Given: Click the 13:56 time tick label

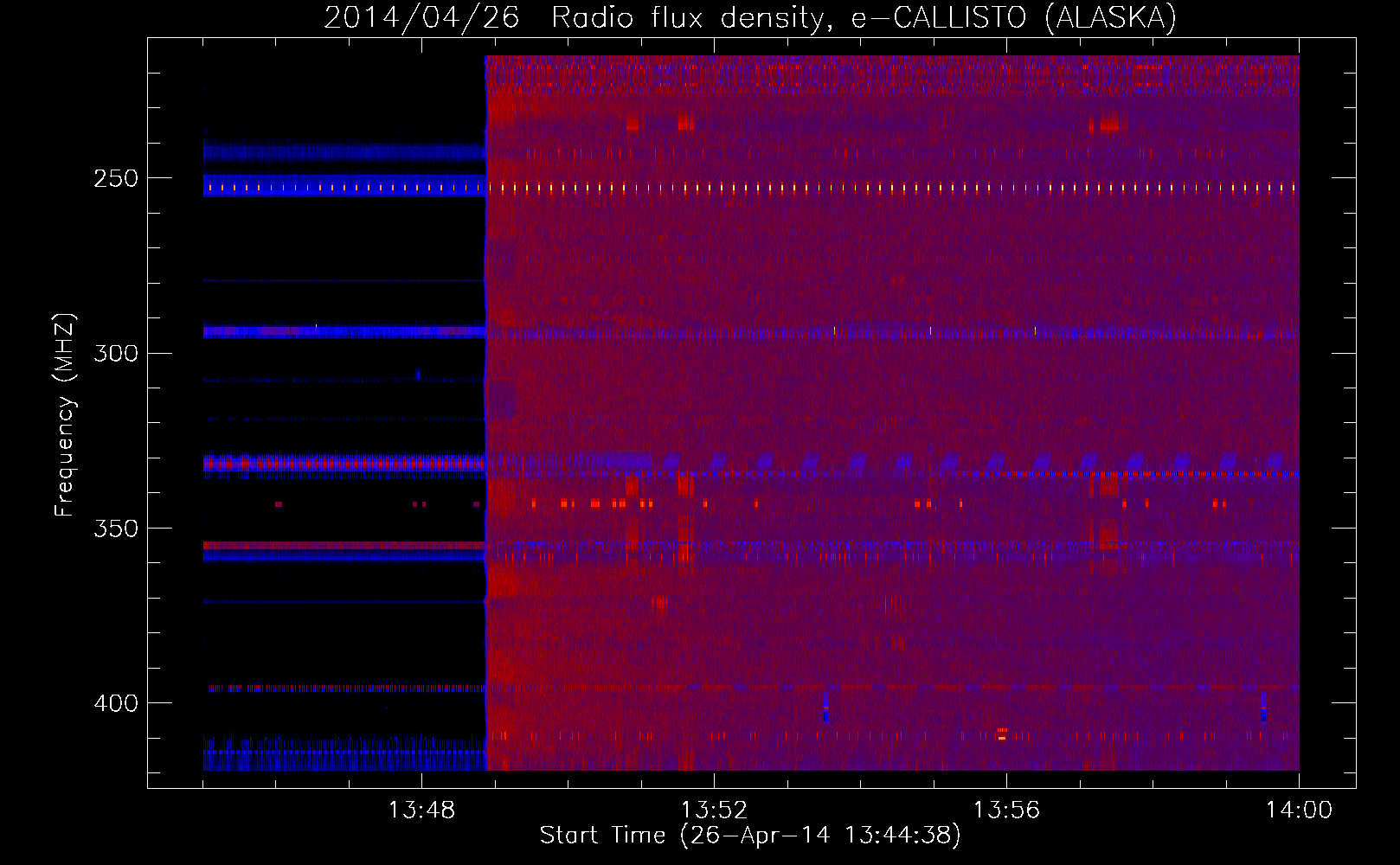Looking at the screenshot, I should coord(1006,810).
